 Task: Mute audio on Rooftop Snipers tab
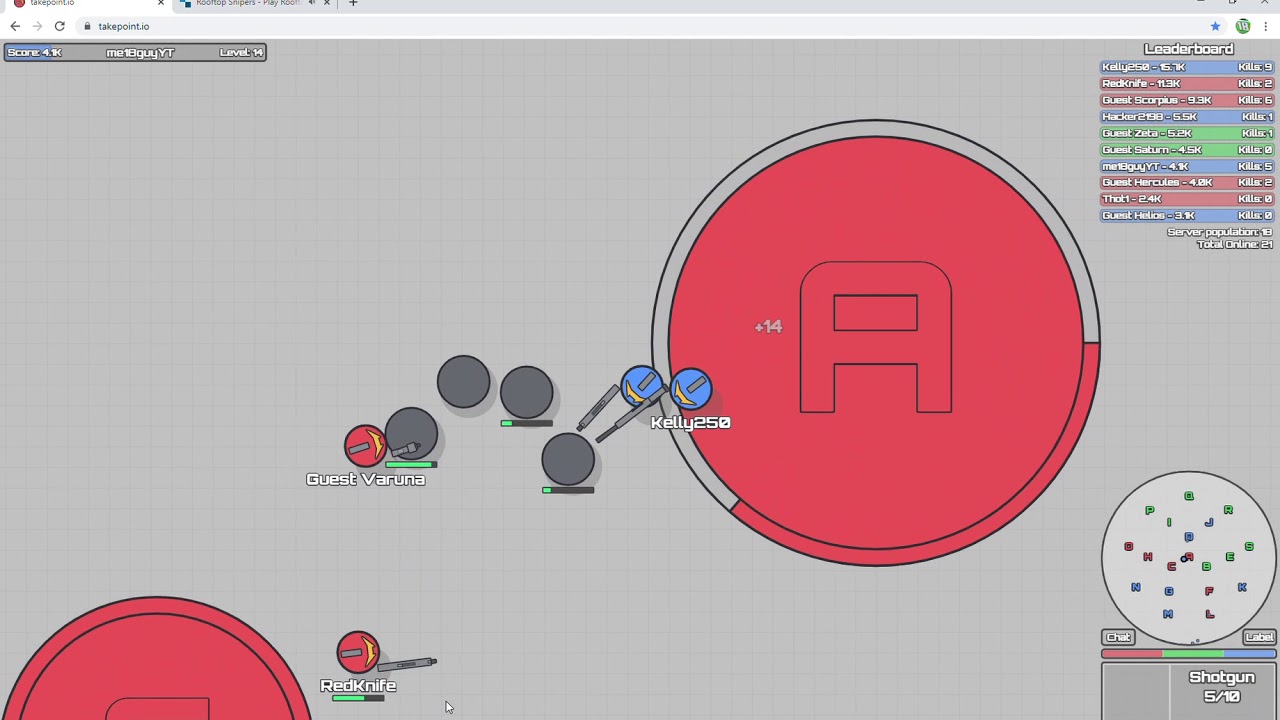[311, 3]
